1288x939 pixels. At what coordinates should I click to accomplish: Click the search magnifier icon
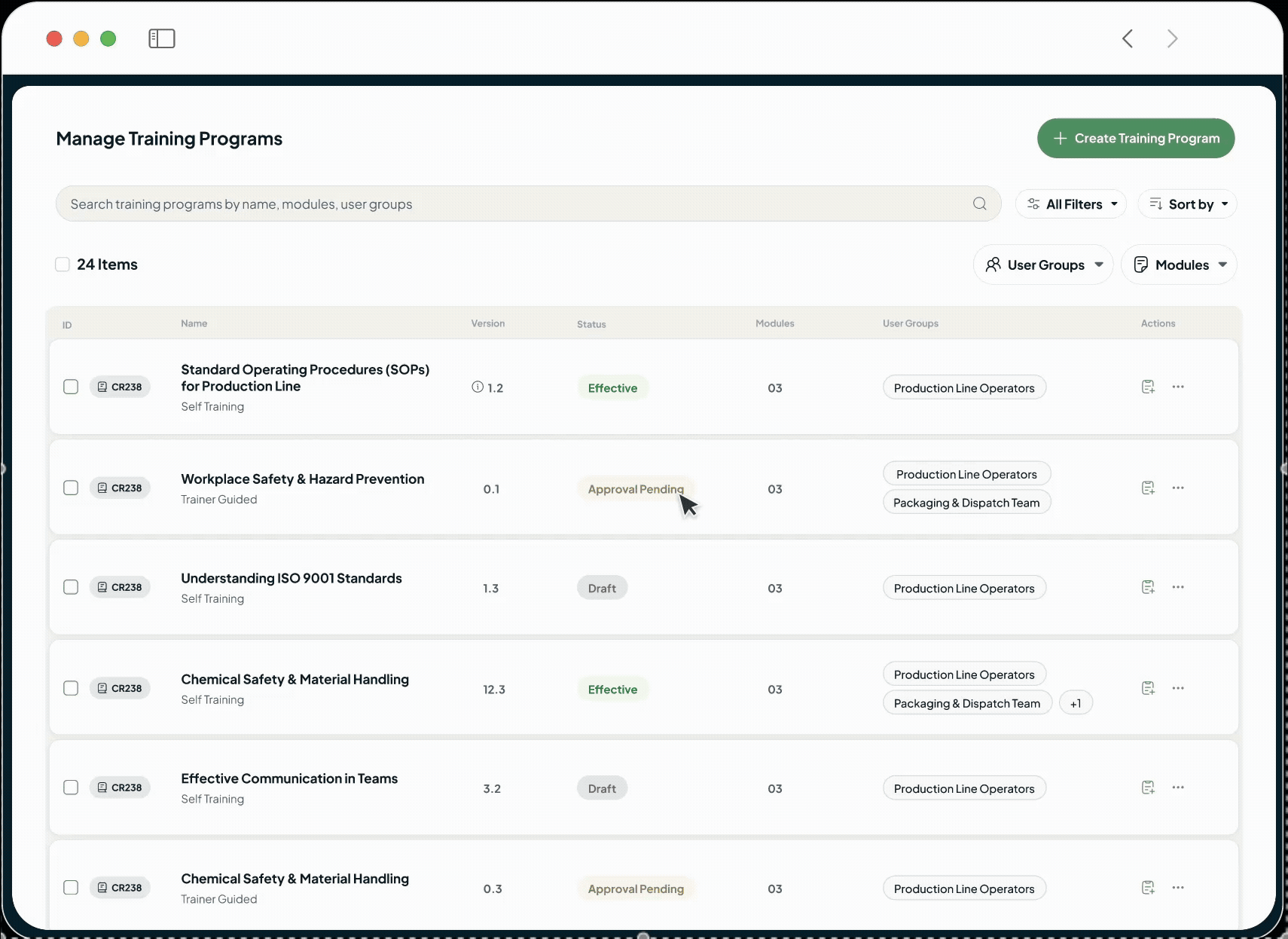click(x=978, y=203)
